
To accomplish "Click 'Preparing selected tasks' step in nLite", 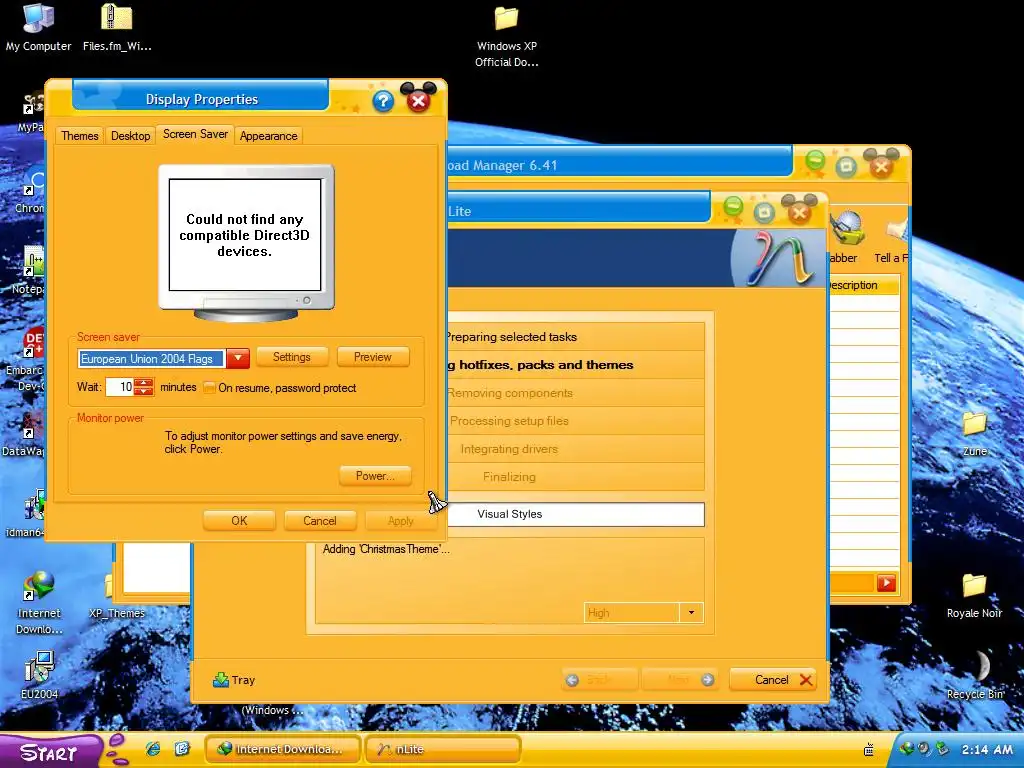I will pos(511,337).
